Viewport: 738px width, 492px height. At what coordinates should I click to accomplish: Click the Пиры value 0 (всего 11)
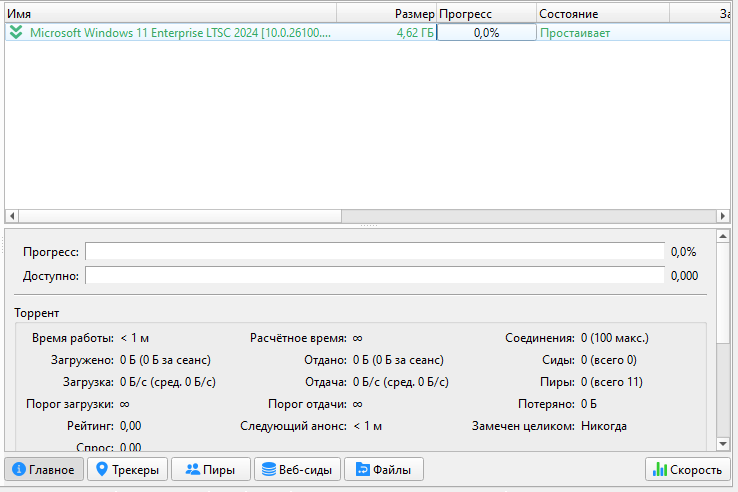point(611,382)
